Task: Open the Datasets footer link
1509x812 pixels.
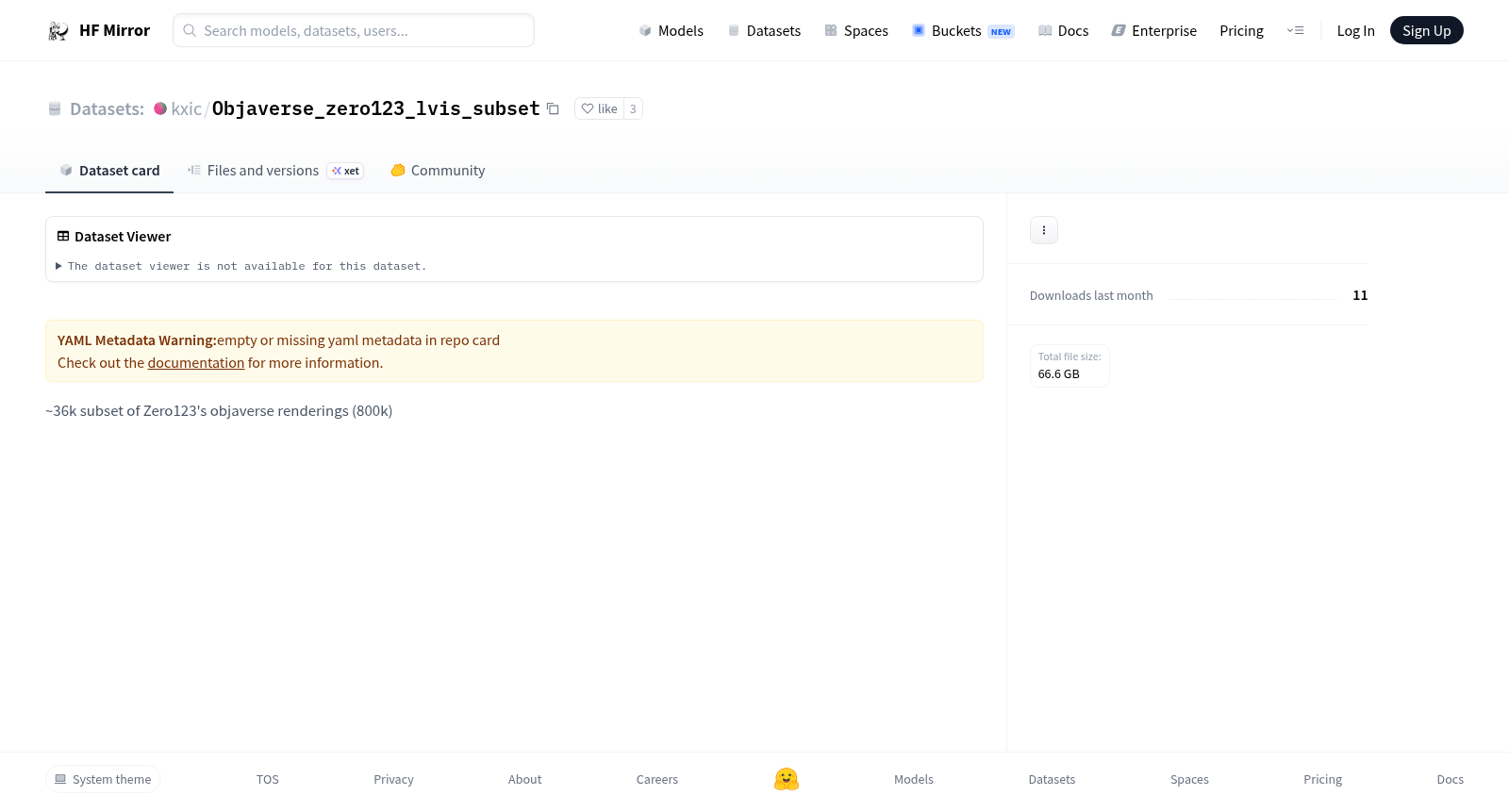Action: [1052, 780]
